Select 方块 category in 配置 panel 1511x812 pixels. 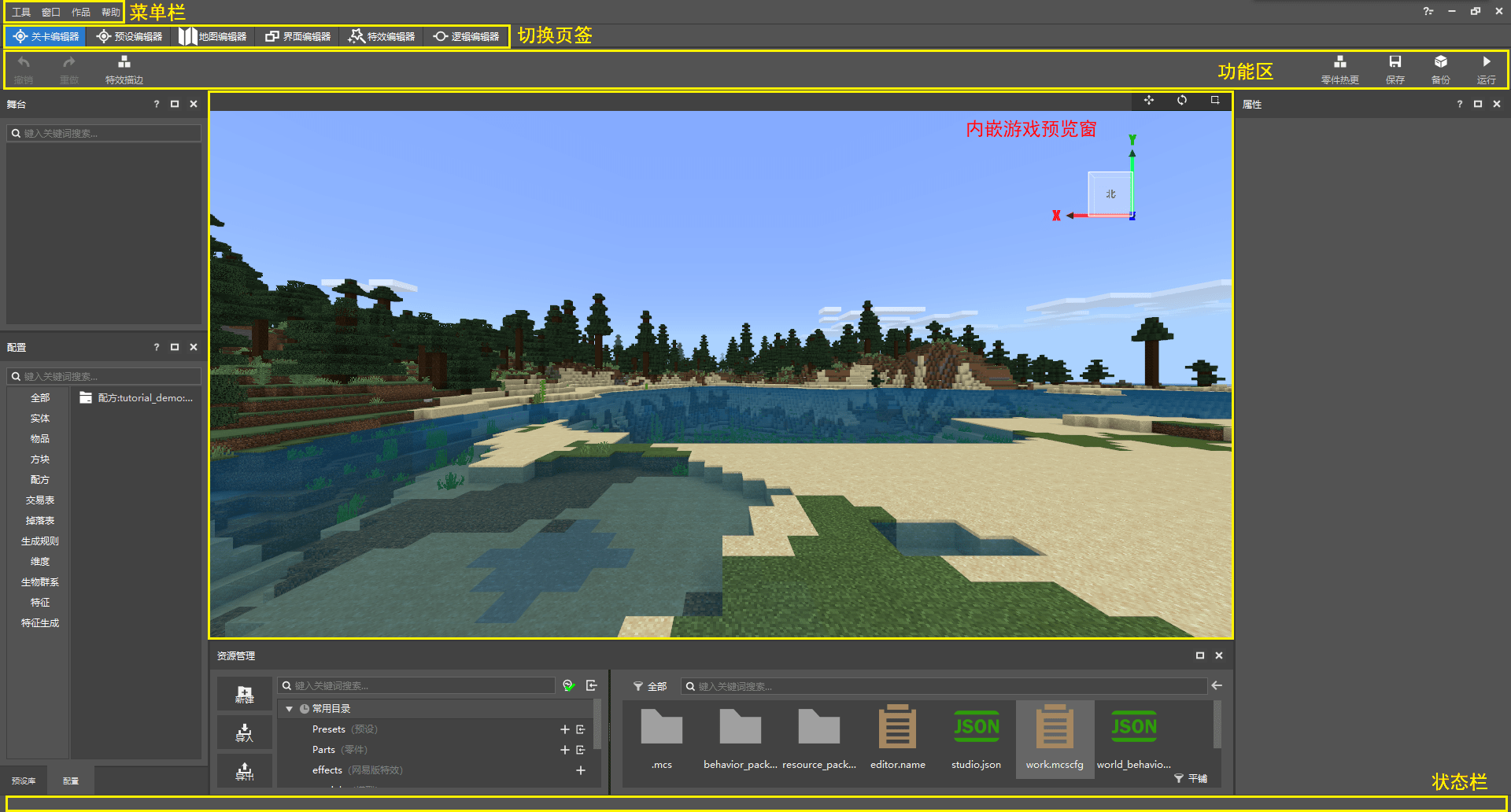tap(40, 460)
